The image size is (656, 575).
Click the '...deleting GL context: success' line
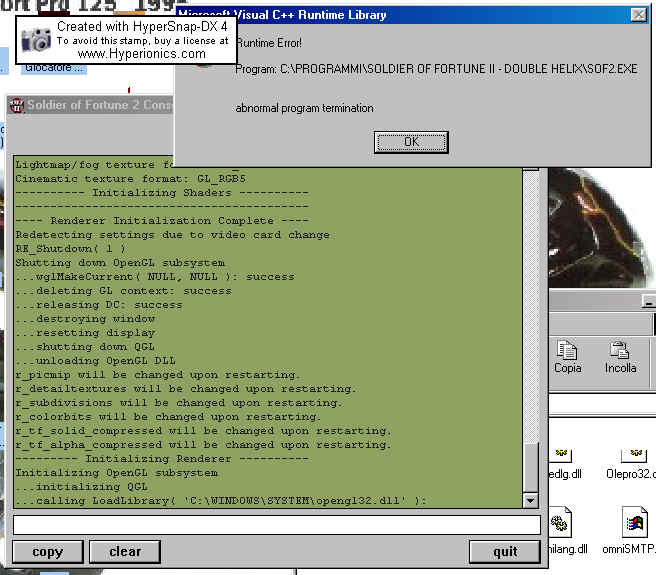click(123, 291)
